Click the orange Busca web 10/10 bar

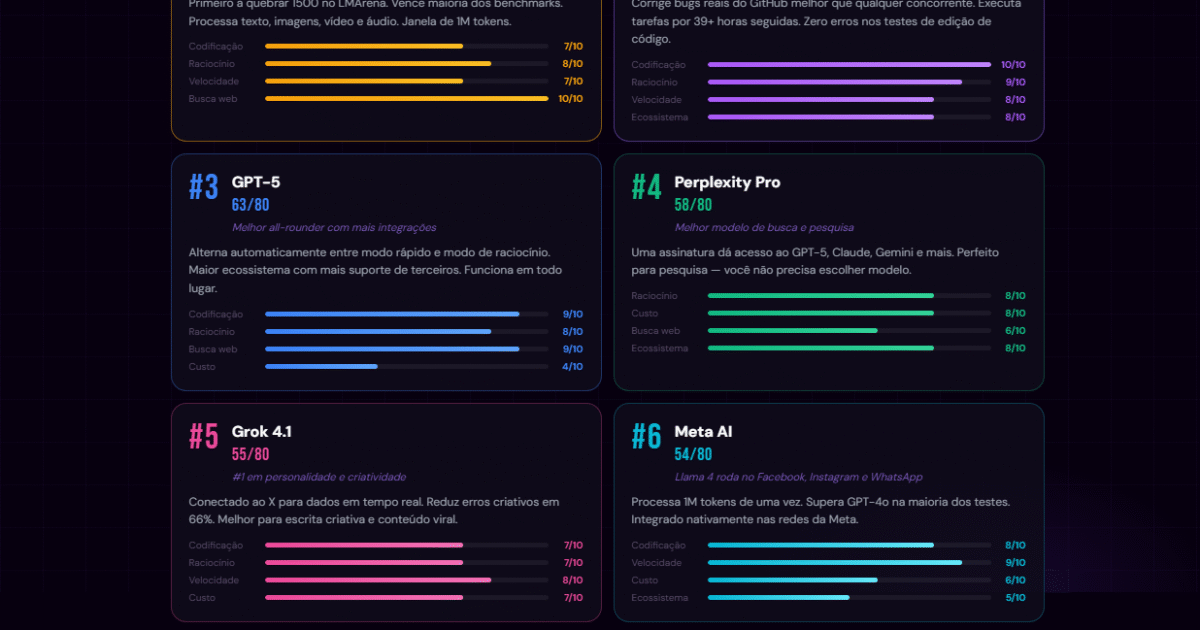[x=406, y=99]
